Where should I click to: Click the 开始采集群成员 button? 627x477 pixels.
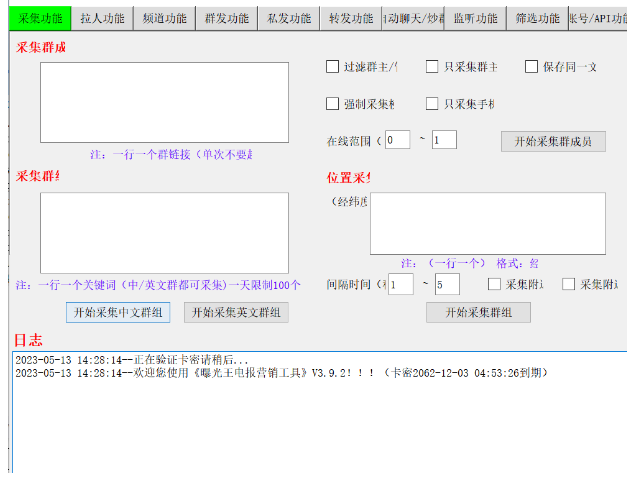[553, 141]
